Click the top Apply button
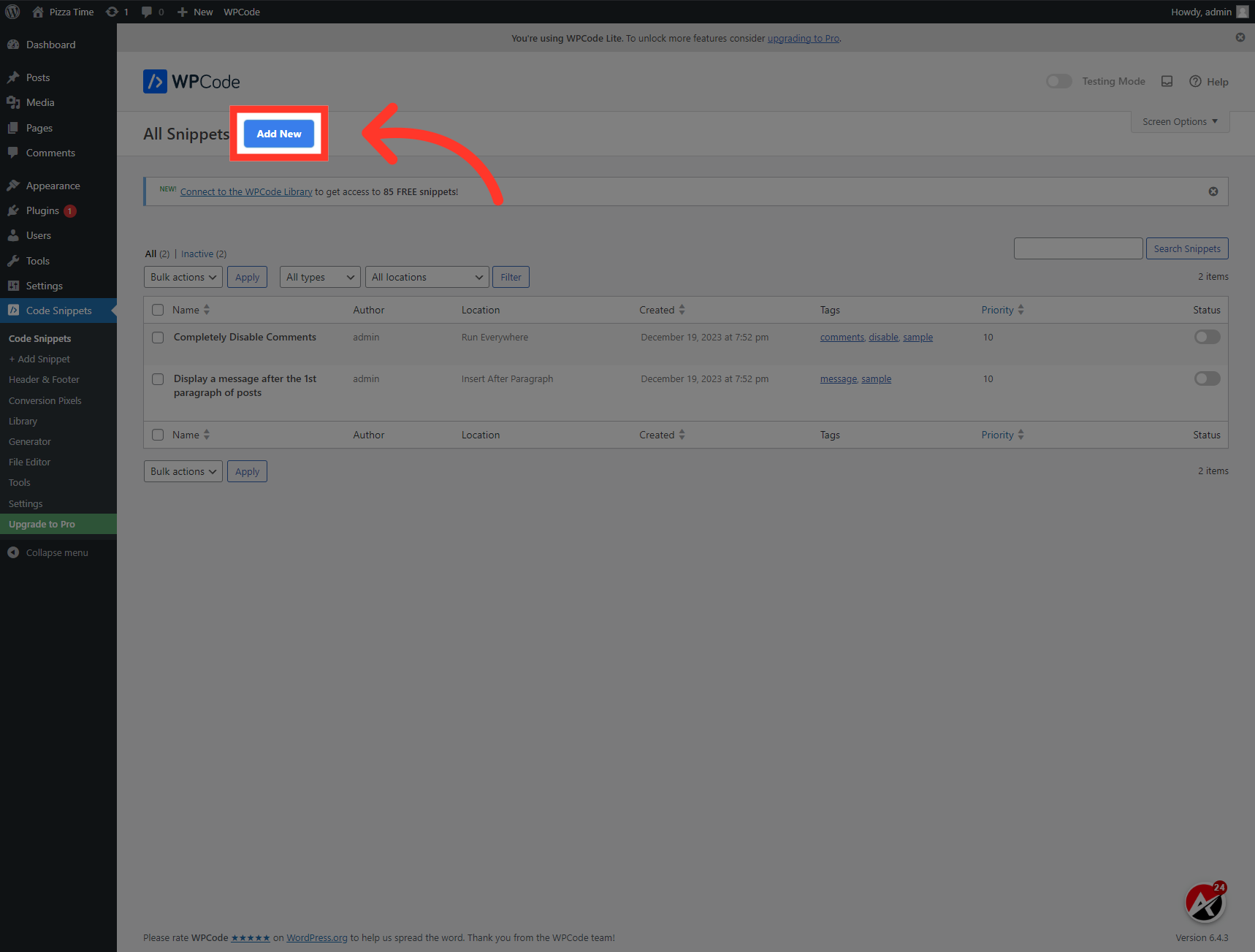 pyautogui.click(x=247, y=277)
